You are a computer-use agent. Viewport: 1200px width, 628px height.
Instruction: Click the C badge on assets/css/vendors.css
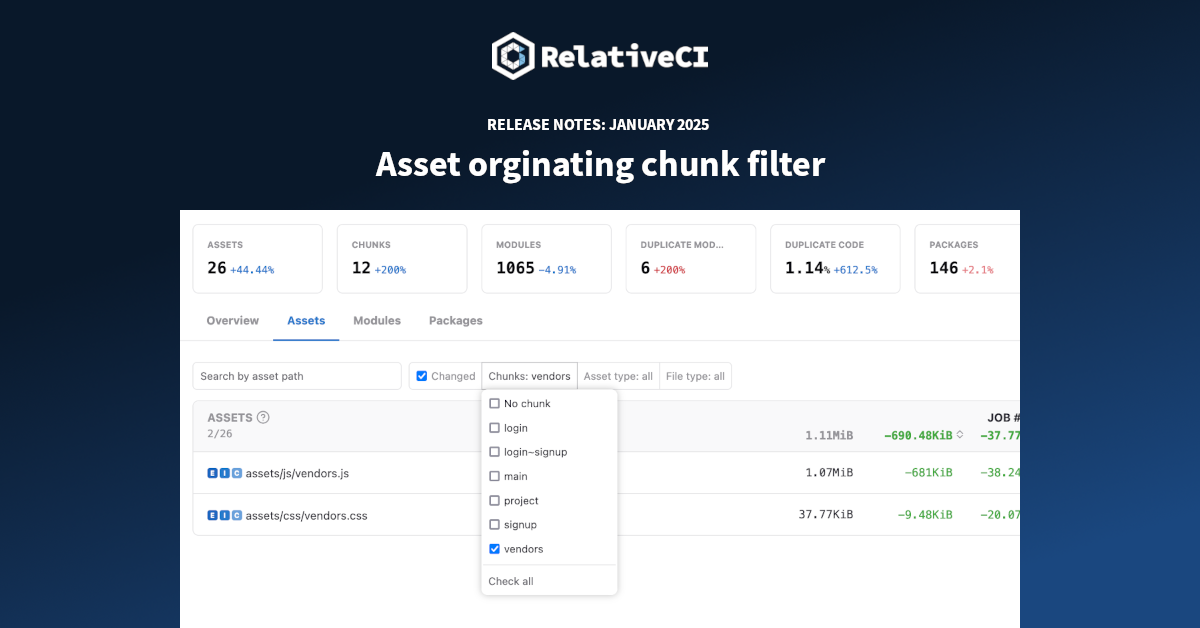pos(235,515)
